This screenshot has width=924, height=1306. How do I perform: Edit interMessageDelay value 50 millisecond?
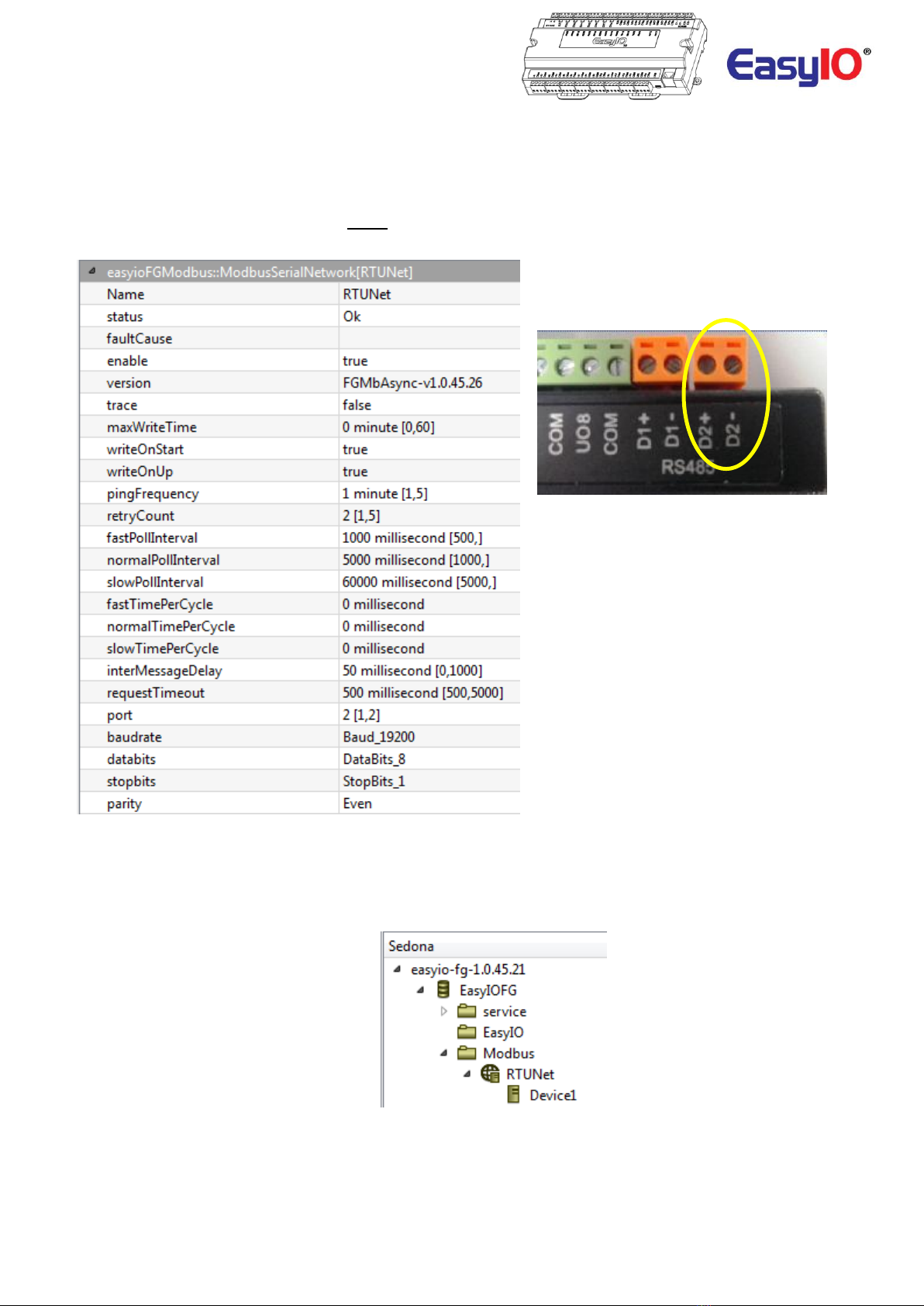(429, 670)
